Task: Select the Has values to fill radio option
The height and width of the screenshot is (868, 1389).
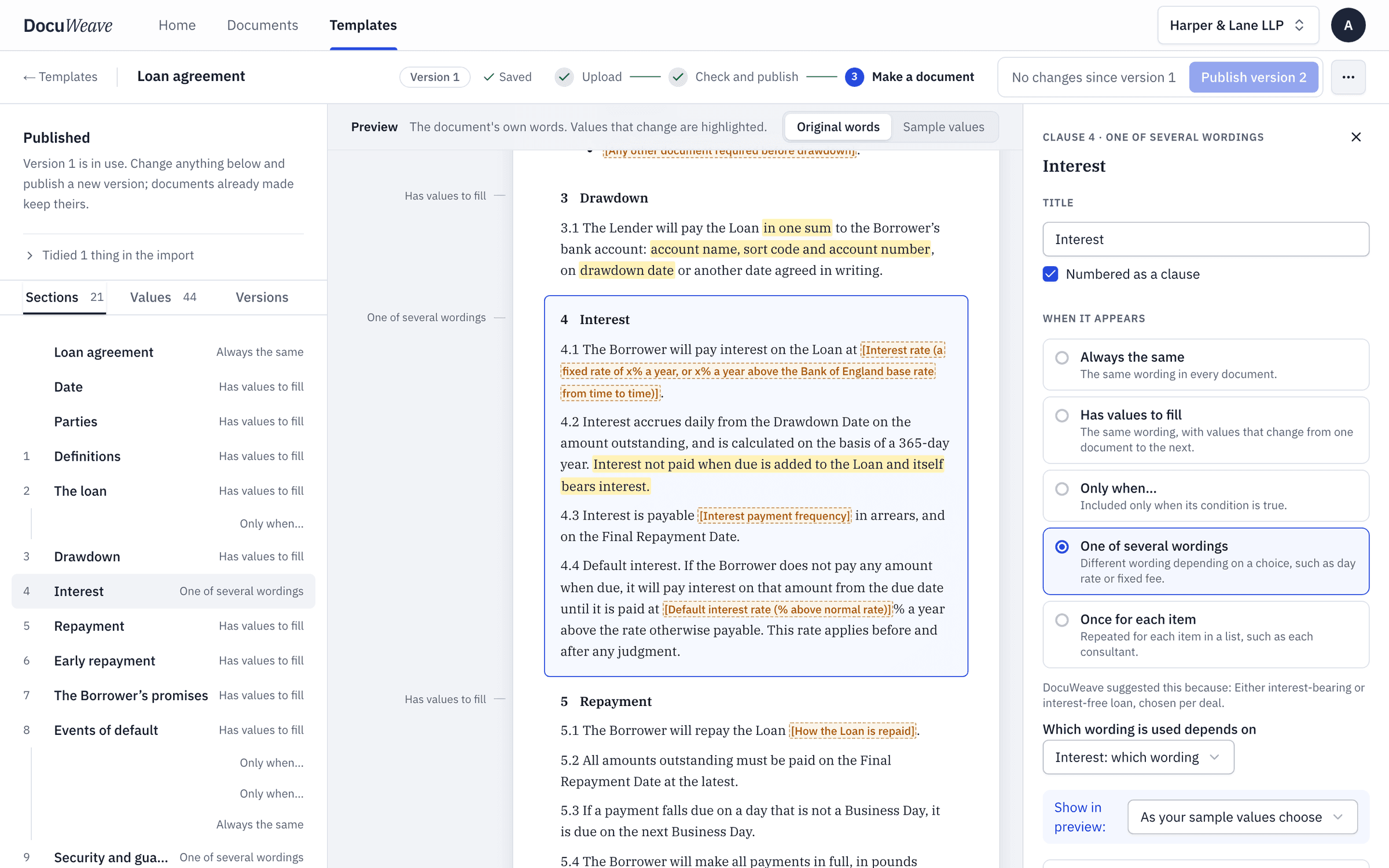Action: click(x=1206, y=430)
